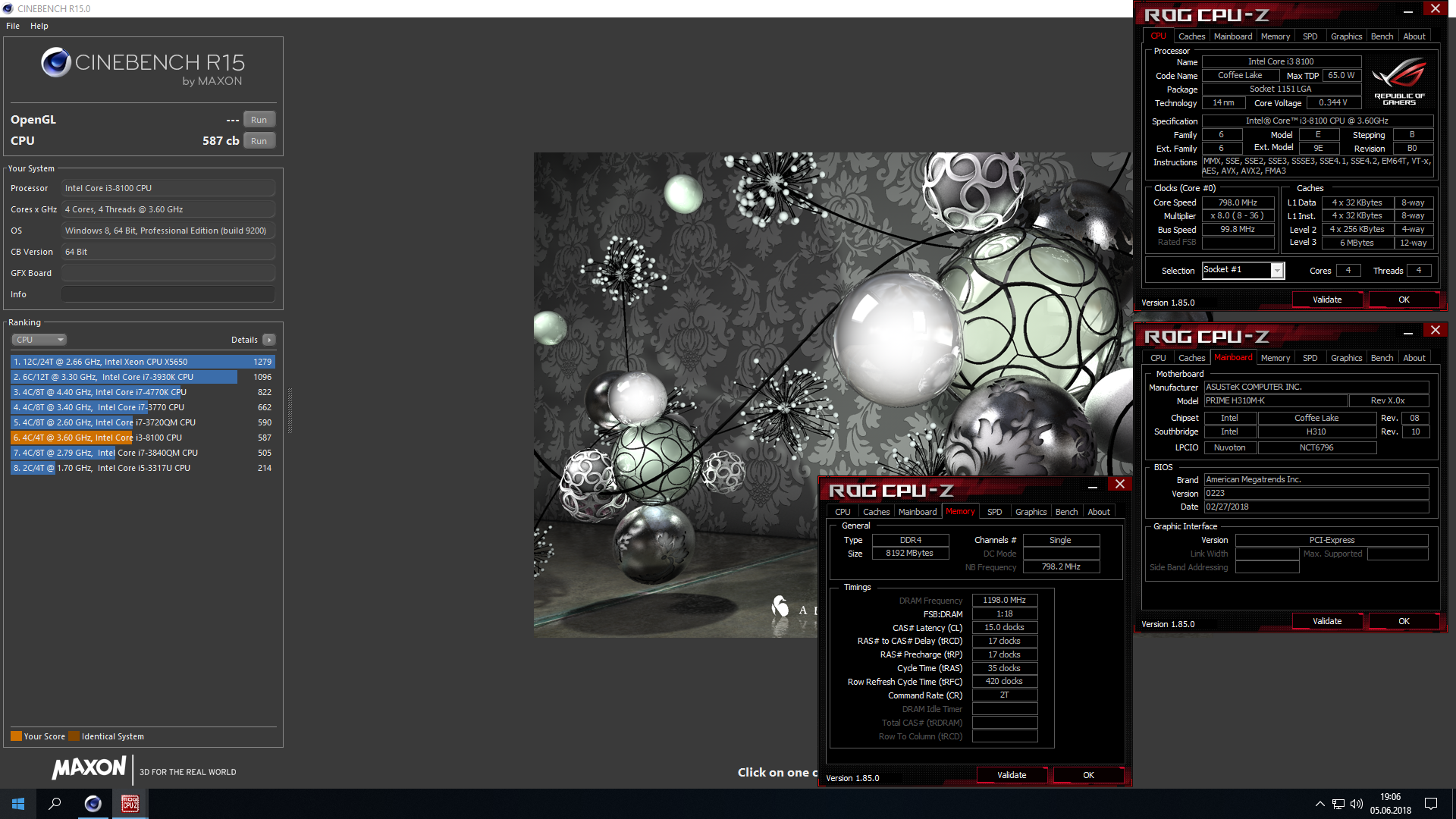Open the About tab in top CPU-Z window

click(x=1414, y=36)
